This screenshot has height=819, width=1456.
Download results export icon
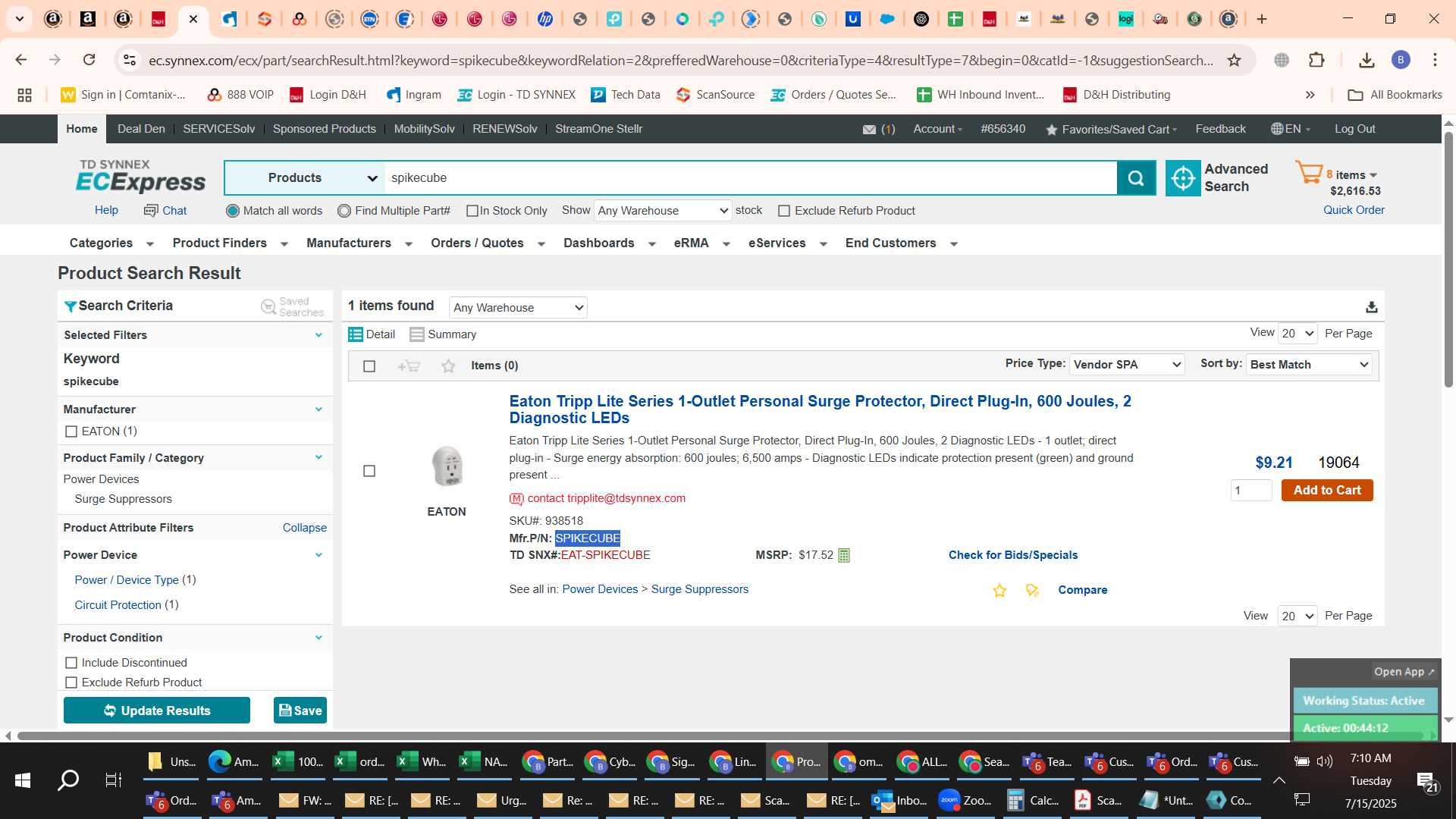click(x=1371, y=307)
